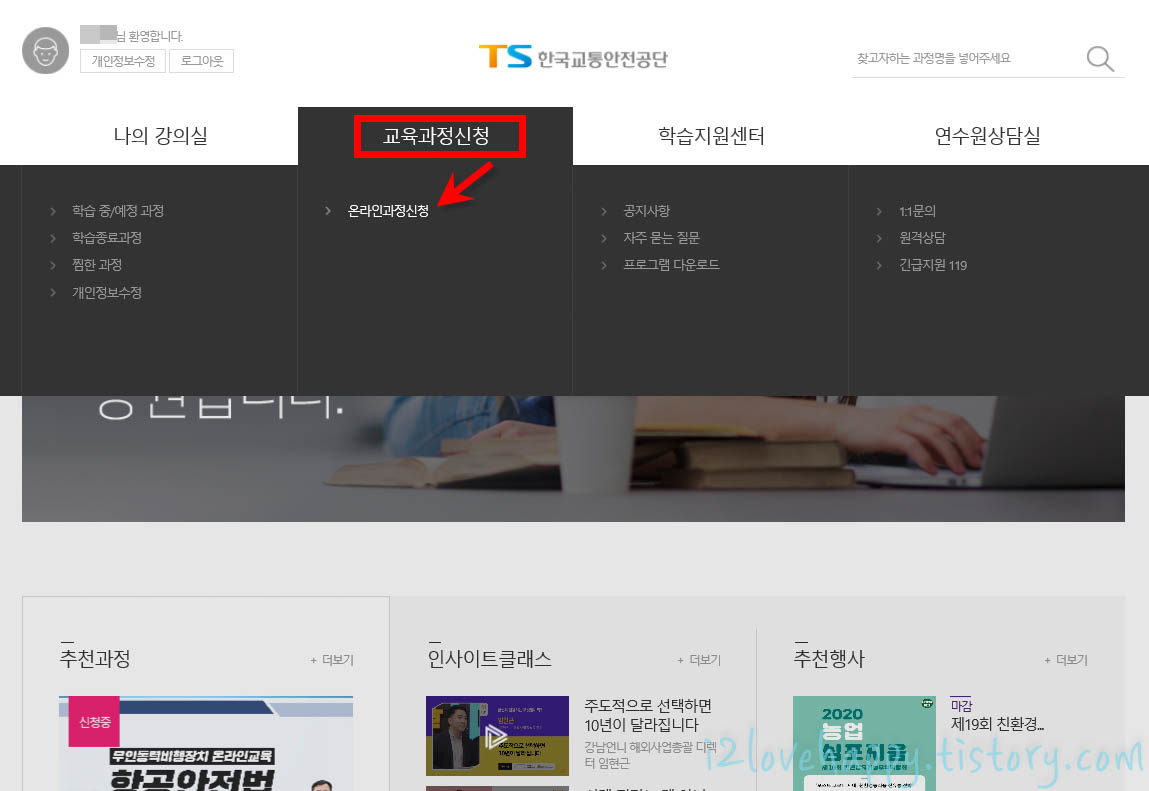Open the 항공안전법 recommended course thumbnail
This screenshot has height=791, width=1149.
206,743
